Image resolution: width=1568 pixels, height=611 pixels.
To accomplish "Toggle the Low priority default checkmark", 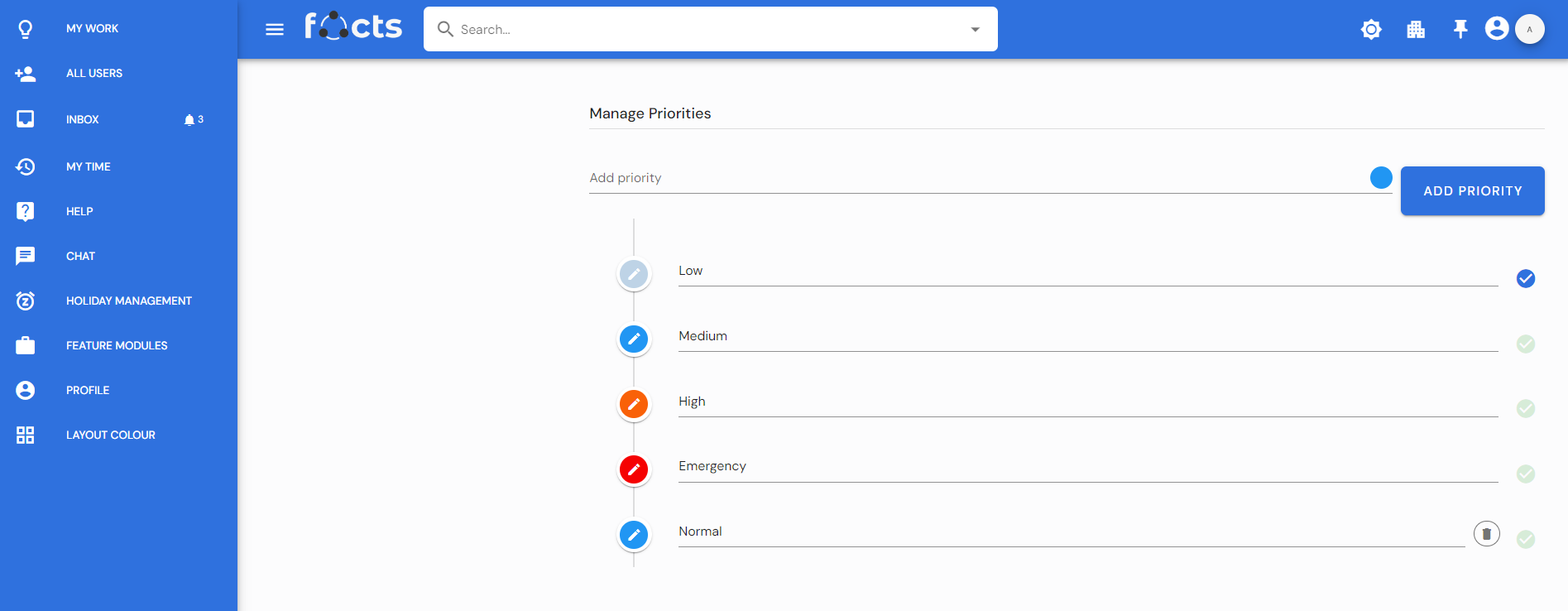I will pos(1526,279).
